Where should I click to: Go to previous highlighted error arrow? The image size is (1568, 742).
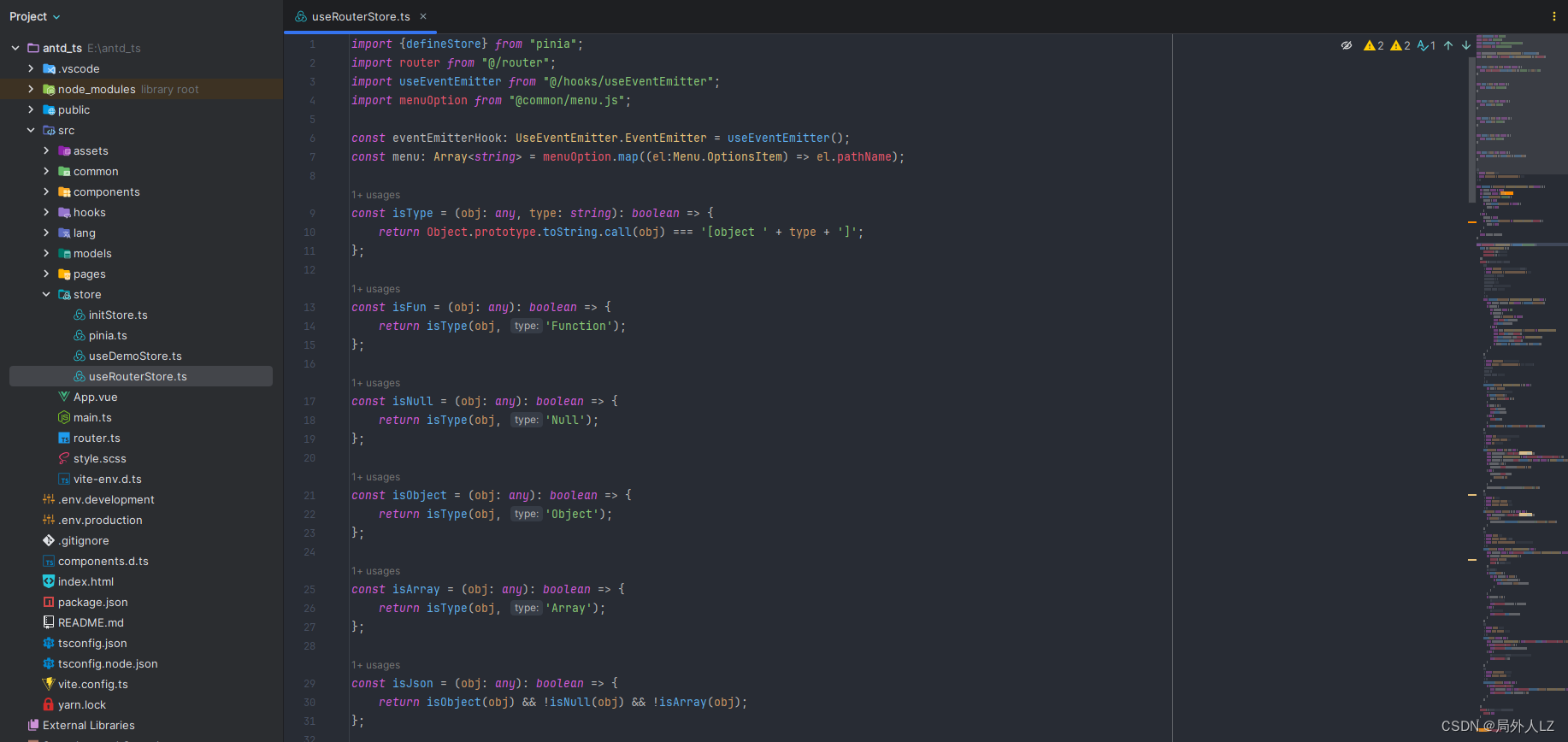[x=1448, y=45]
